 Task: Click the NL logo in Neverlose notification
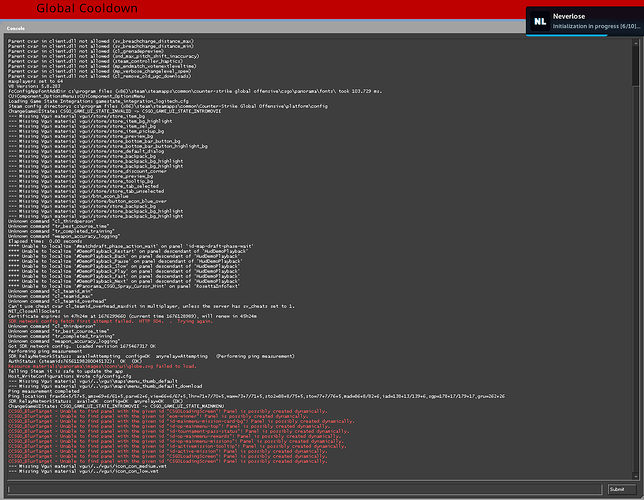(x=540, y=20)
